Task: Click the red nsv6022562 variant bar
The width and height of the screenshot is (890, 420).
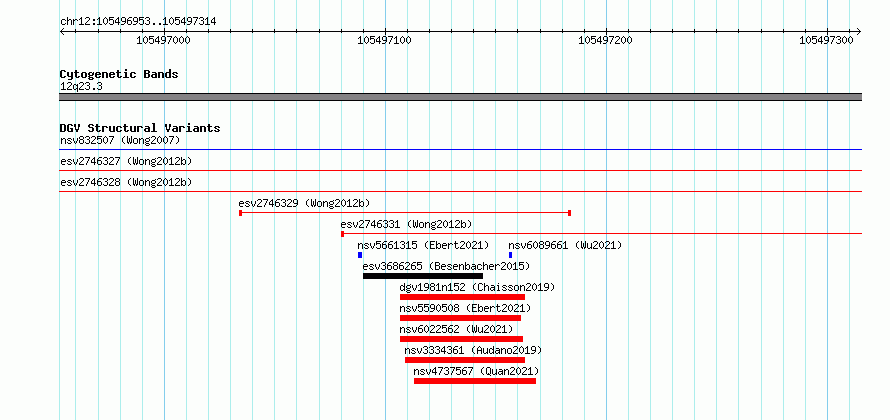Action: [461, 339]
